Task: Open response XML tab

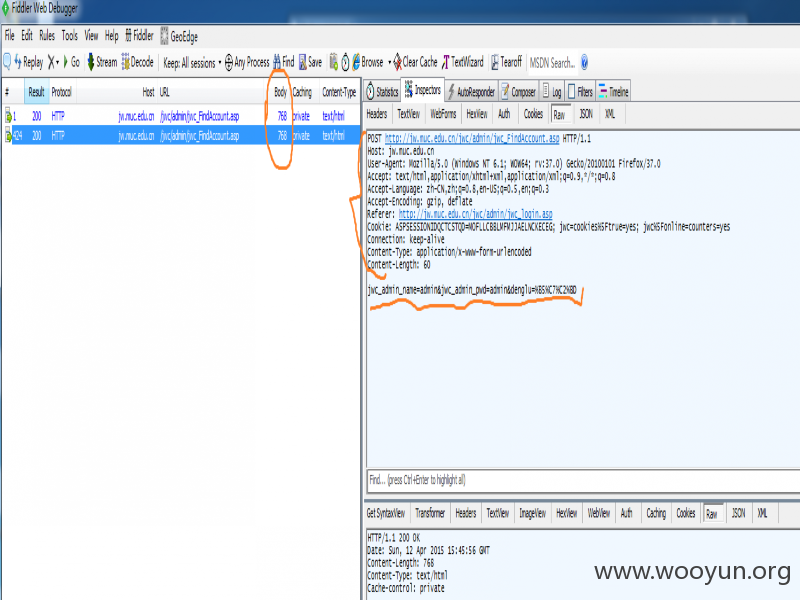Action: pyautogui.click(x=762, y=513)
